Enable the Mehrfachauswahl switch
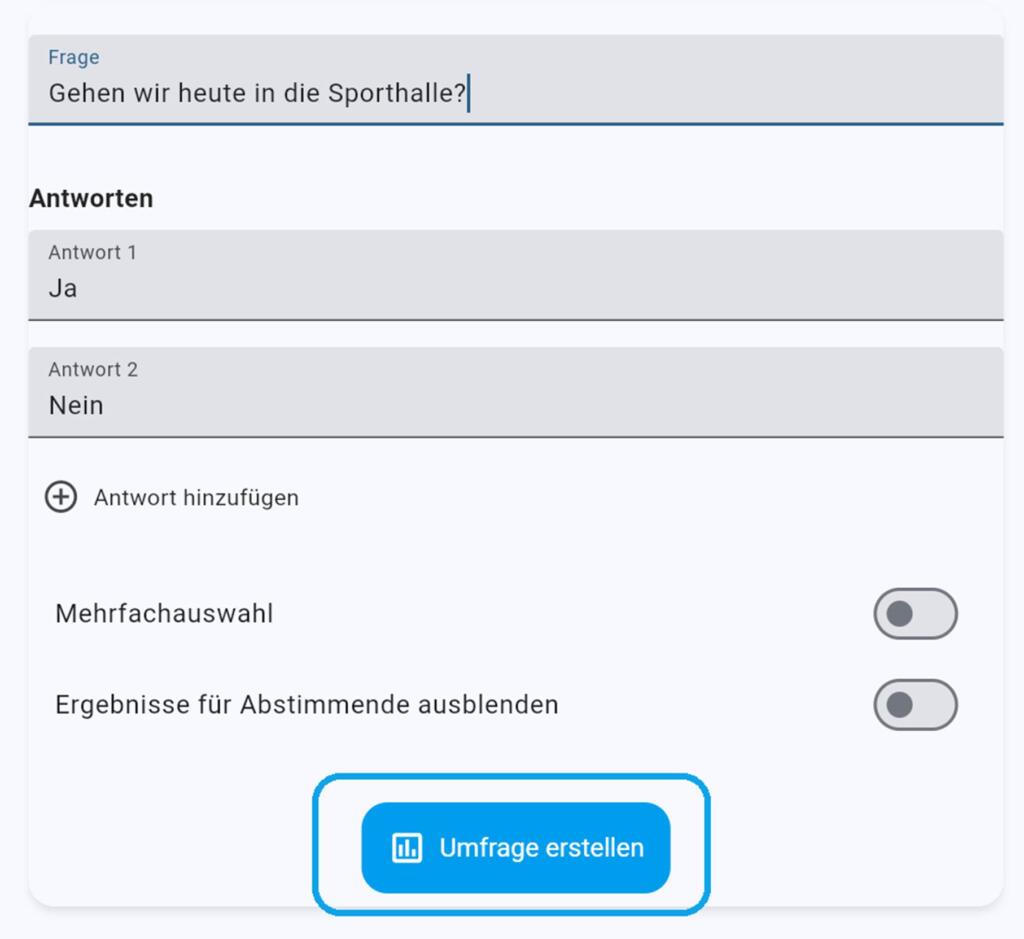Viewport: 1024px width, 939px height. (x=916, y=614)
